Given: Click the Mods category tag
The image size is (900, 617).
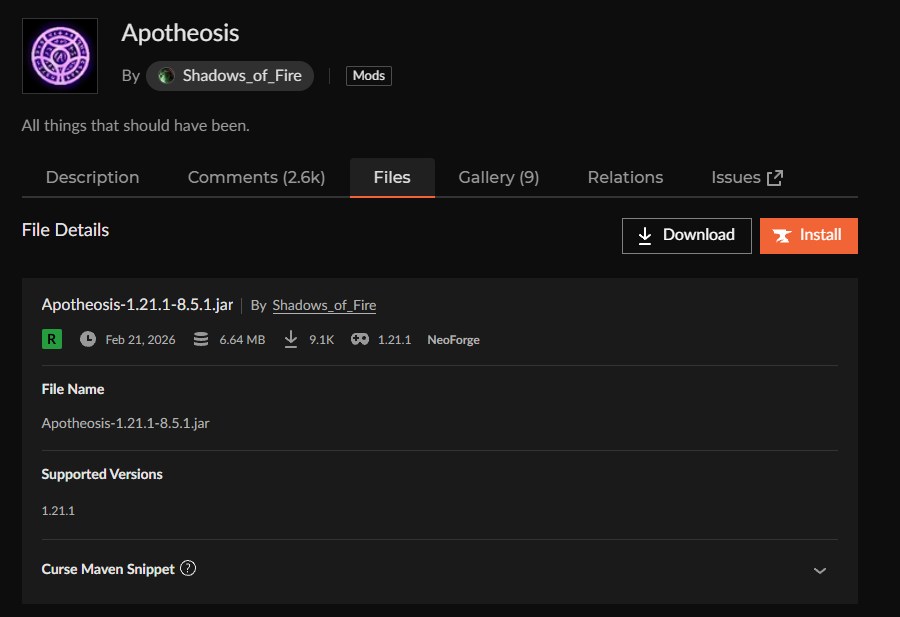Looking at the screenshot, I should click(x=369, y=76).
